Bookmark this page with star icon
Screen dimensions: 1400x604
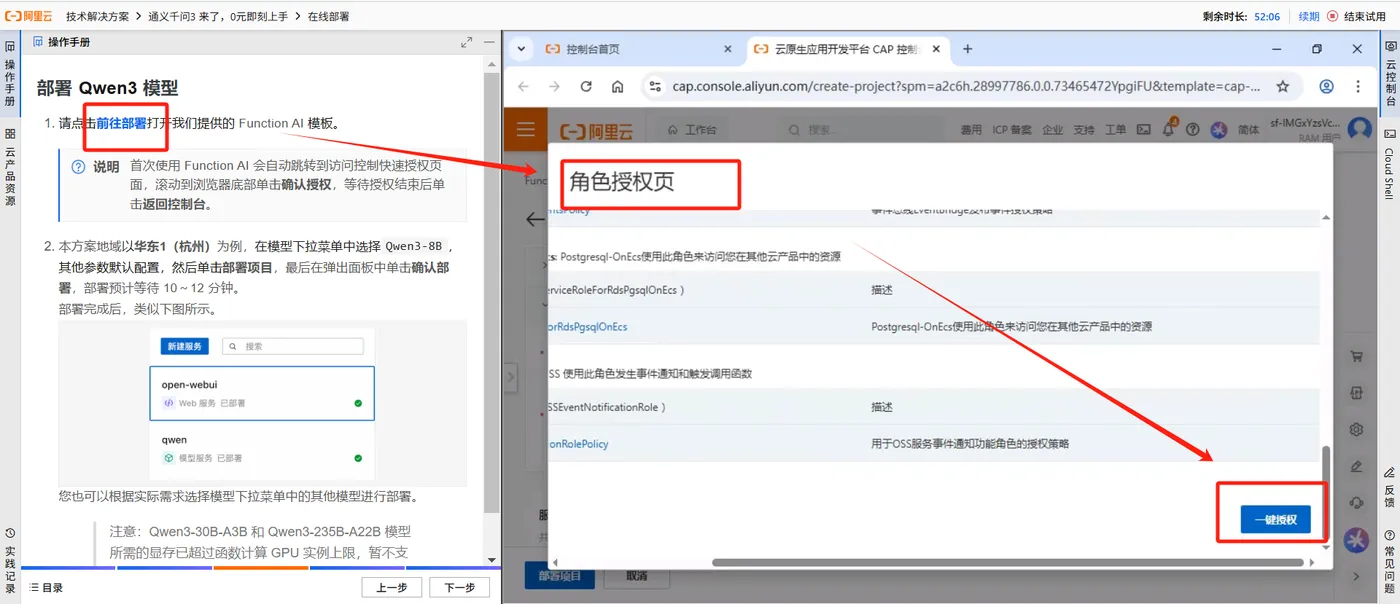coord(1283,87)
